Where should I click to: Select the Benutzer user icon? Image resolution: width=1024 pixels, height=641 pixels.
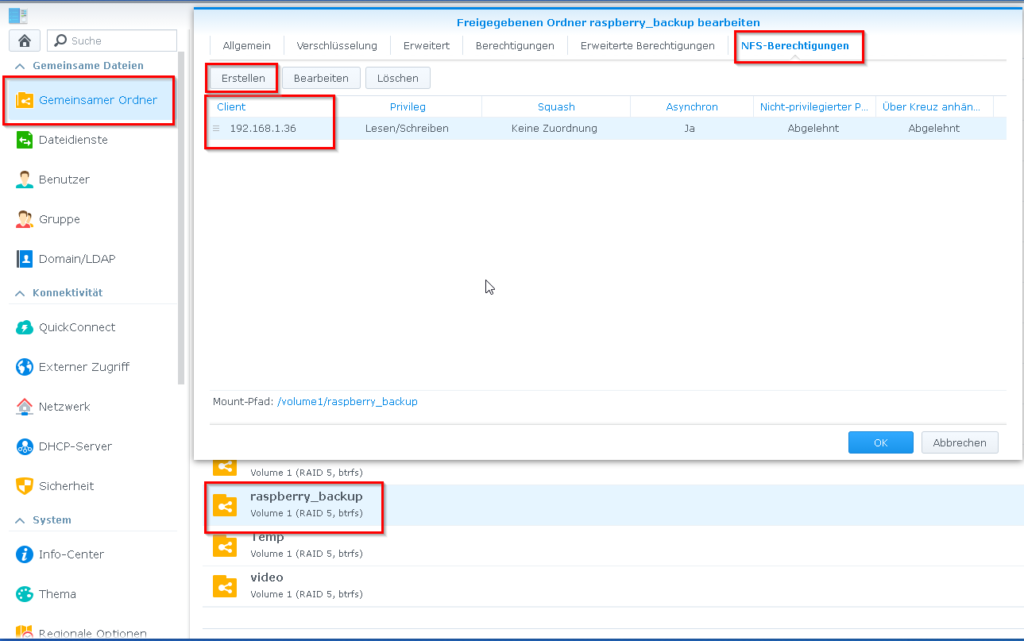point(25,180)
